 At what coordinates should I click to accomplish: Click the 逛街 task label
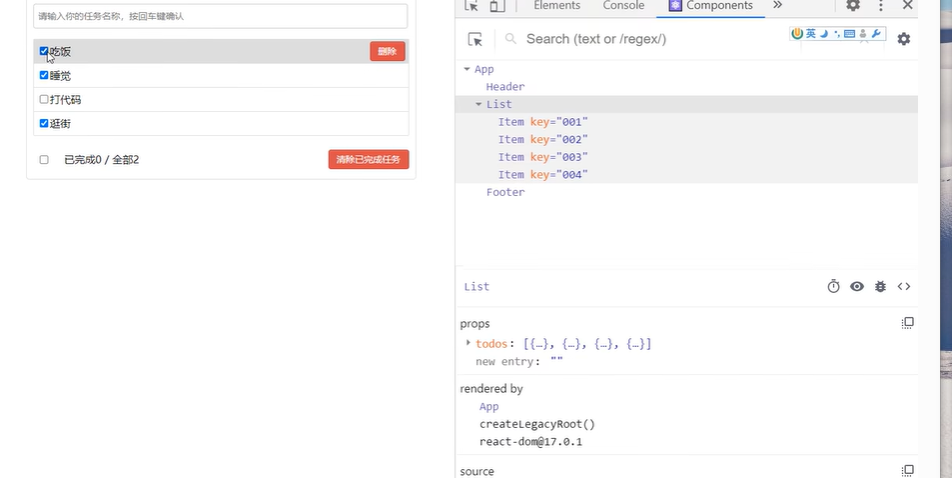(60, 124)
